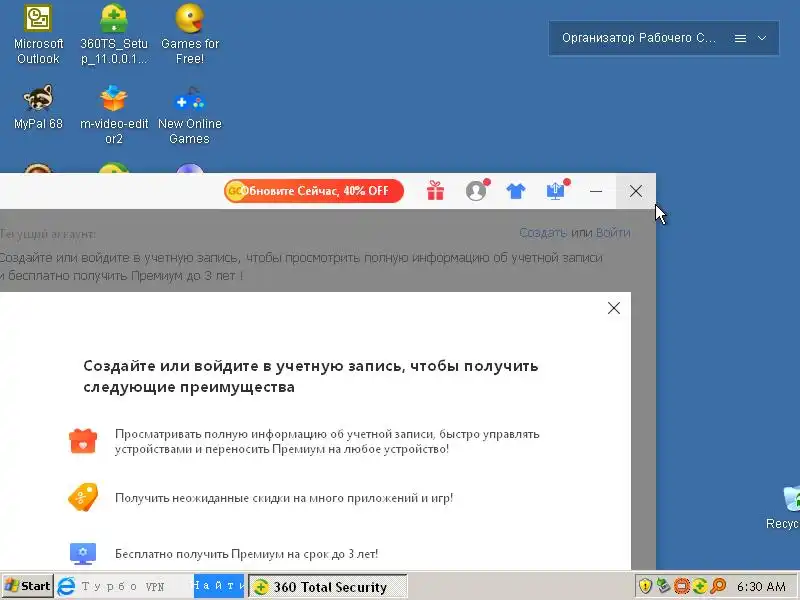Click the orange round tray icon
This screenshot has width=800, height=600.
pos(682,586)
